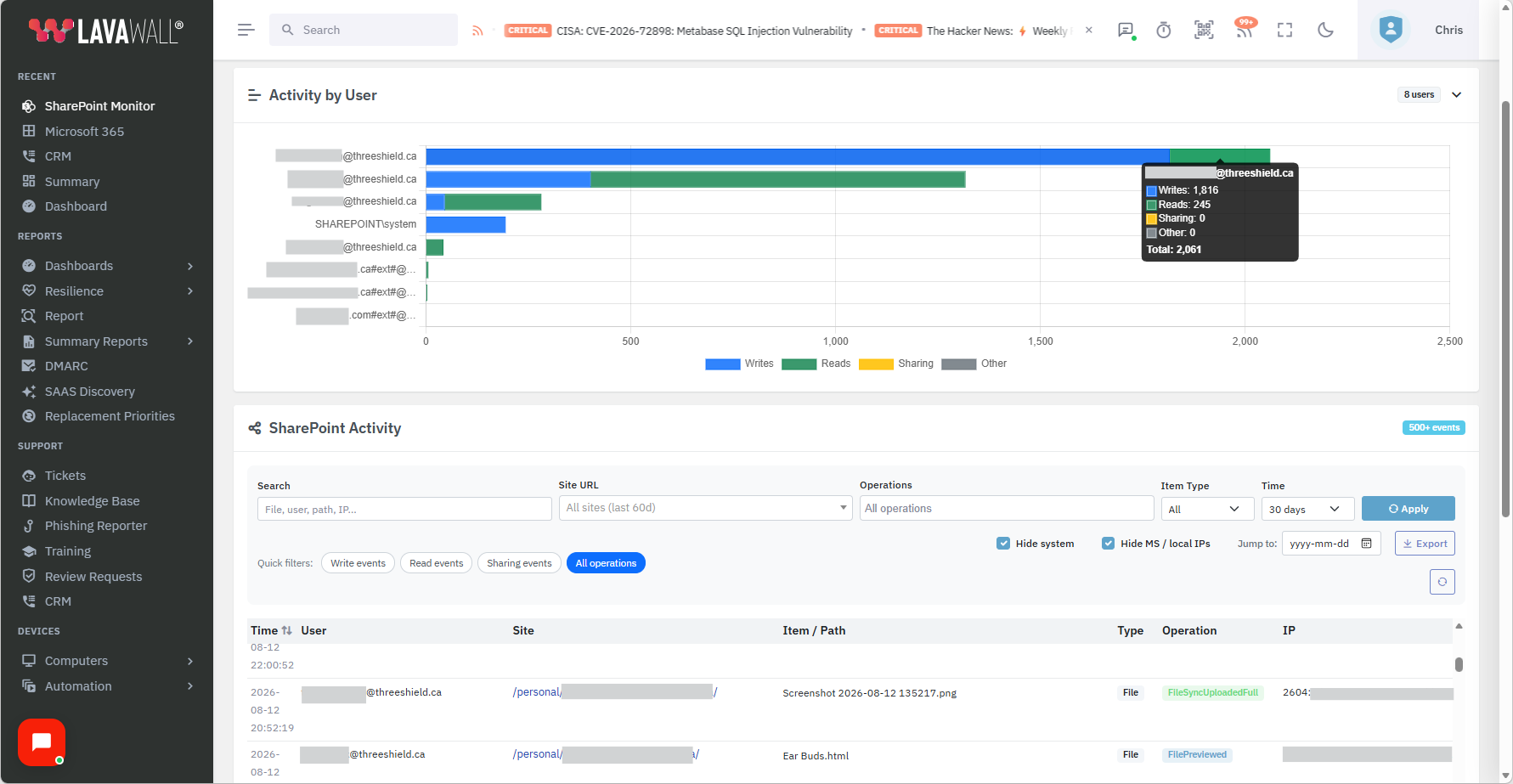Viewport: 1513px width, 784px height.
Task: Toggle fullscreen mode icon
Action: (x=1284, y=30)
